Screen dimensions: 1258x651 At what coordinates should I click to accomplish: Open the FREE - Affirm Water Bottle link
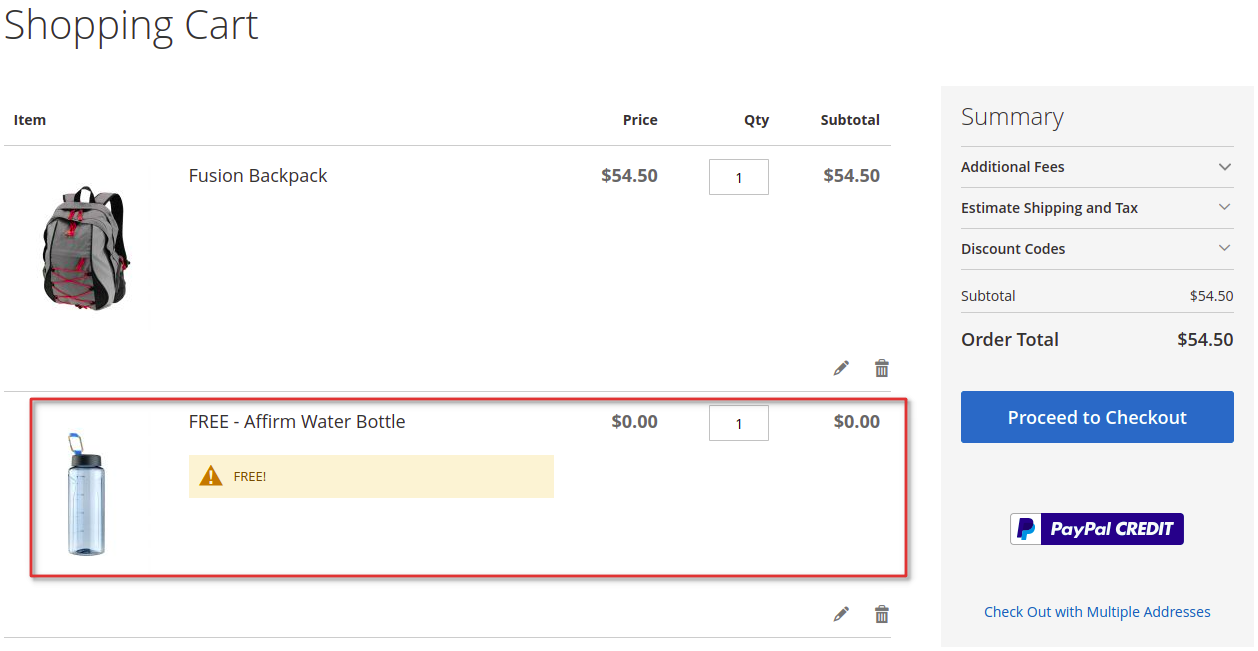[297, 422]
